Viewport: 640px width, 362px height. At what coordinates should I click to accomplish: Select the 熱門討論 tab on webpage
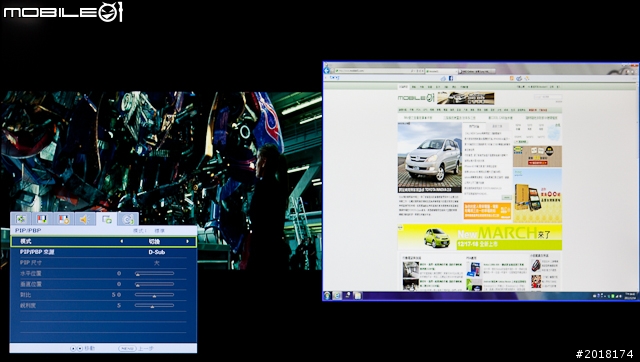[x=474, y=127]
